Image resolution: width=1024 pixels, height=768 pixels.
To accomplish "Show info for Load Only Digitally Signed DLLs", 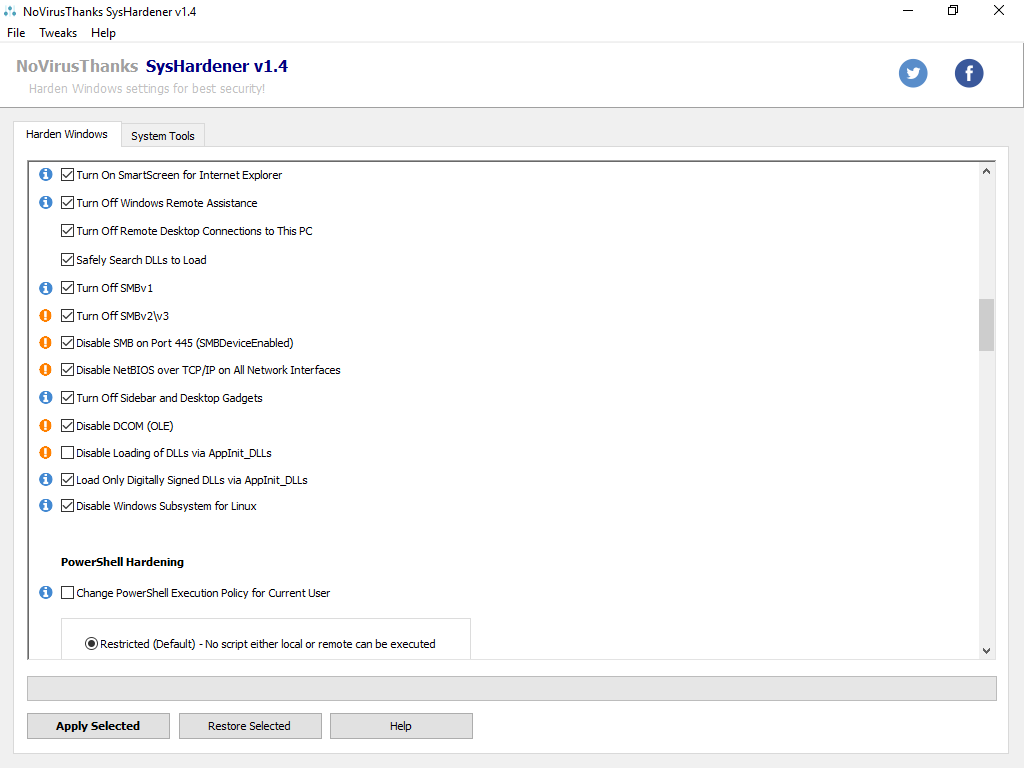I will 46,479.
